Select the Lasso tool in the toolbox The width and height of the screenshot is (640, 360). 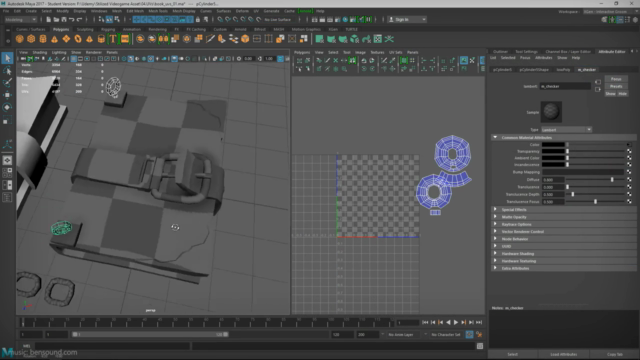pos(7,70)
